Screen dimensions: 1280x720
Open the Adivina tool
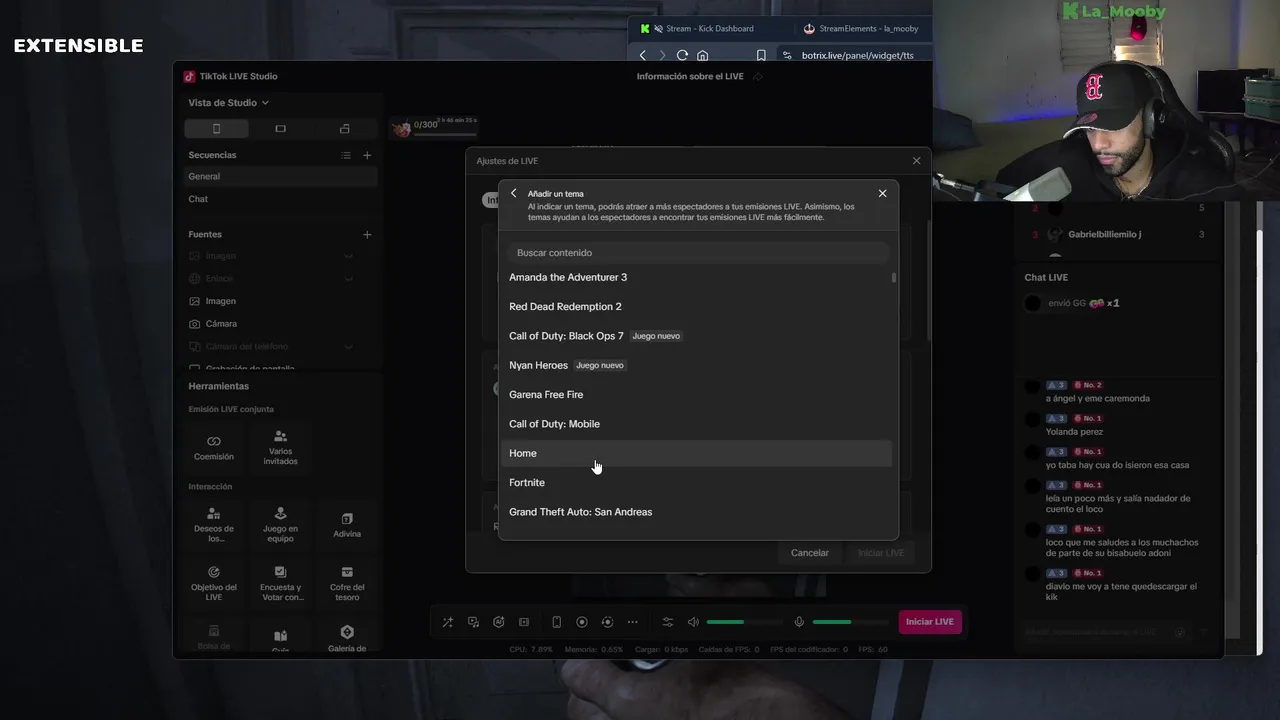pyautogui.click(x=347, y=525)
